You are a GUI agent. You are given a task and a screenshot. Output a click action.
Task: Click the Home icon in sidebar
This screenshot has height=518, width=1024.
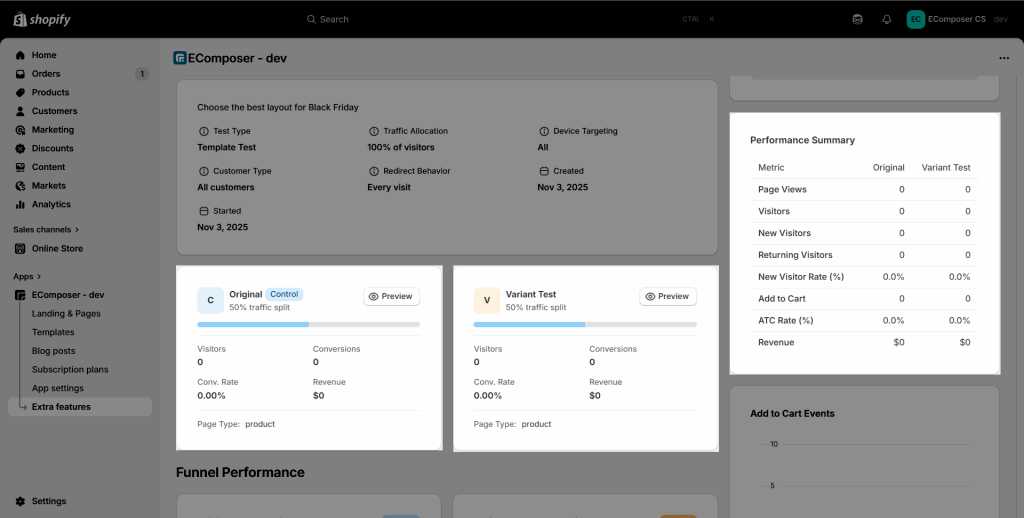(x=21, y=55)
